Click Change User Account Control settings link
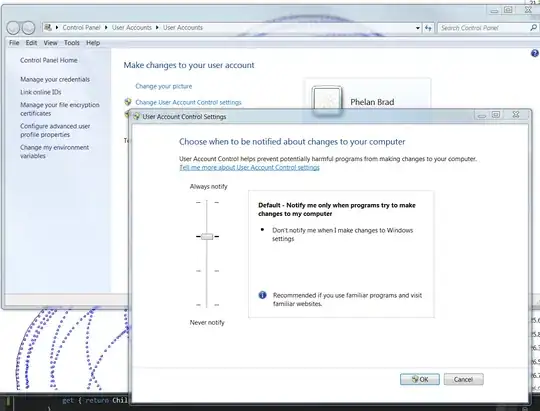 (188, 102)
